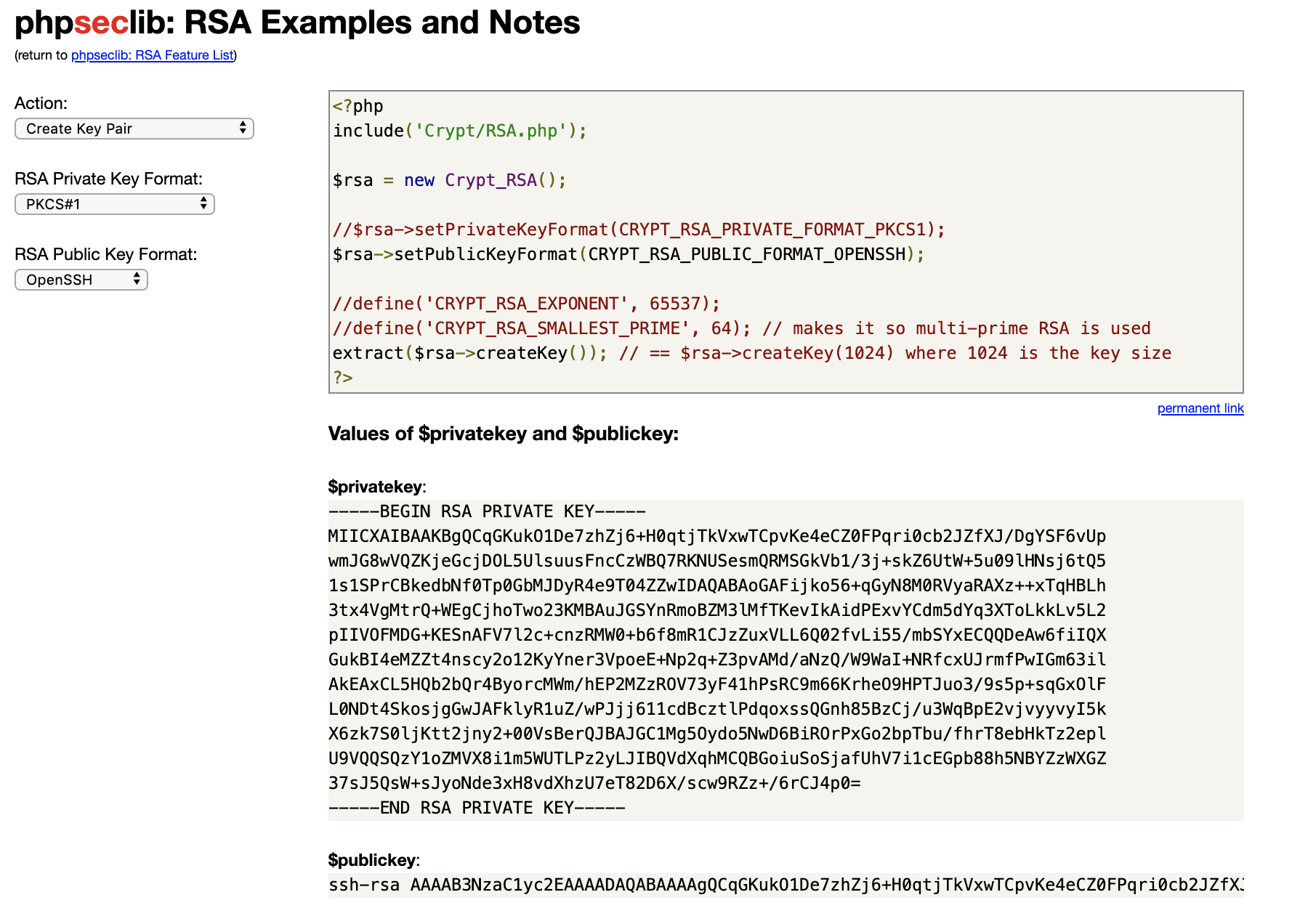
Task: Click the key line starting L0NDt4SkosjgGwJAFkly
Action: point(717,709)
